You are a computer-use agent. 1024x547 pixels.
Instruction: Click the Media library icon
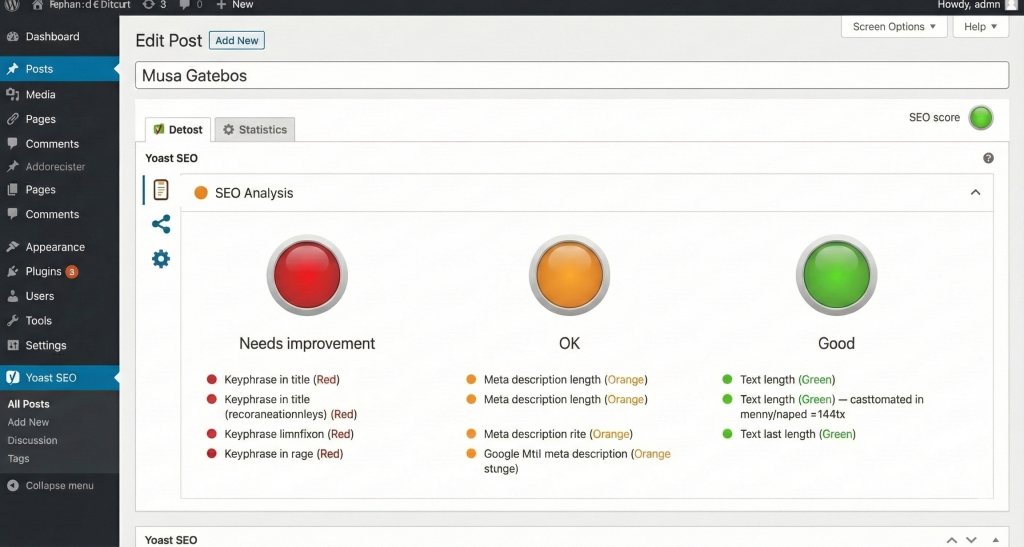point(12,94)
